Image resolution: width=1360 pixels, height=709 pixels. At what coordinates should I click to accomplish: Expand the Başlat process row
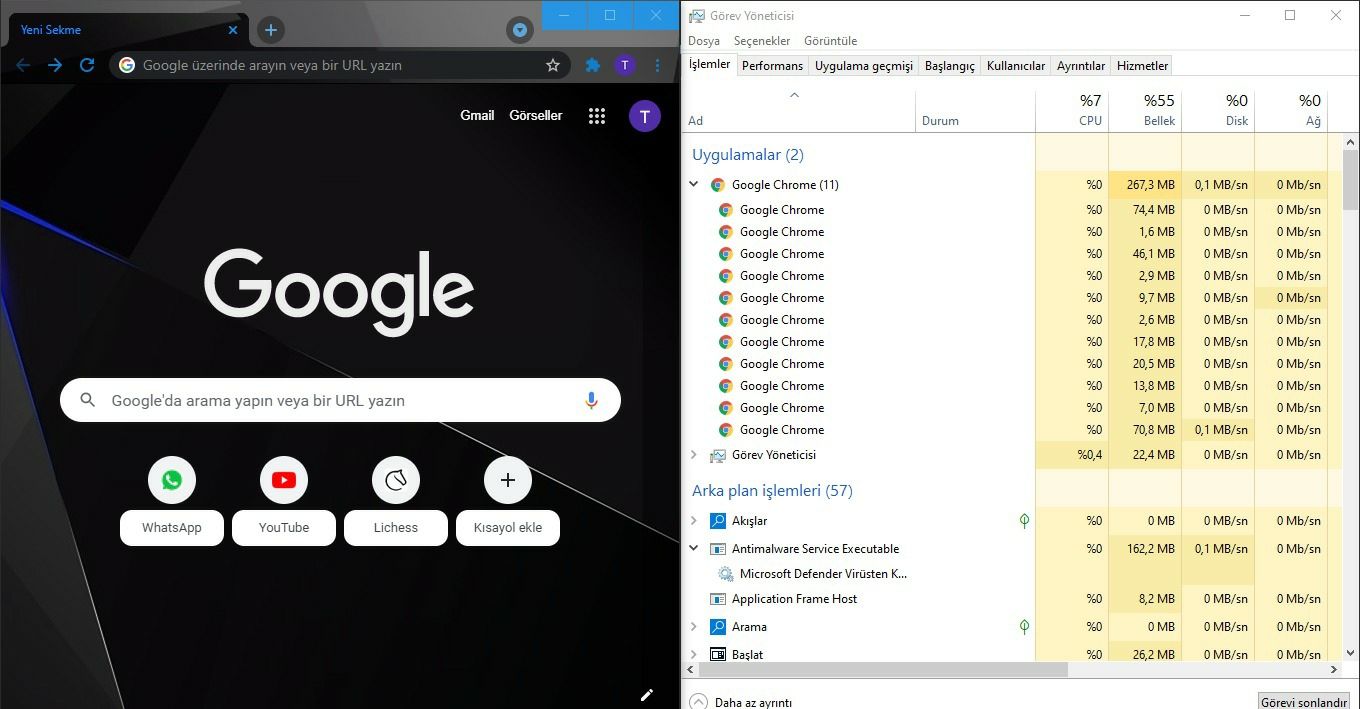pos(694,655)
